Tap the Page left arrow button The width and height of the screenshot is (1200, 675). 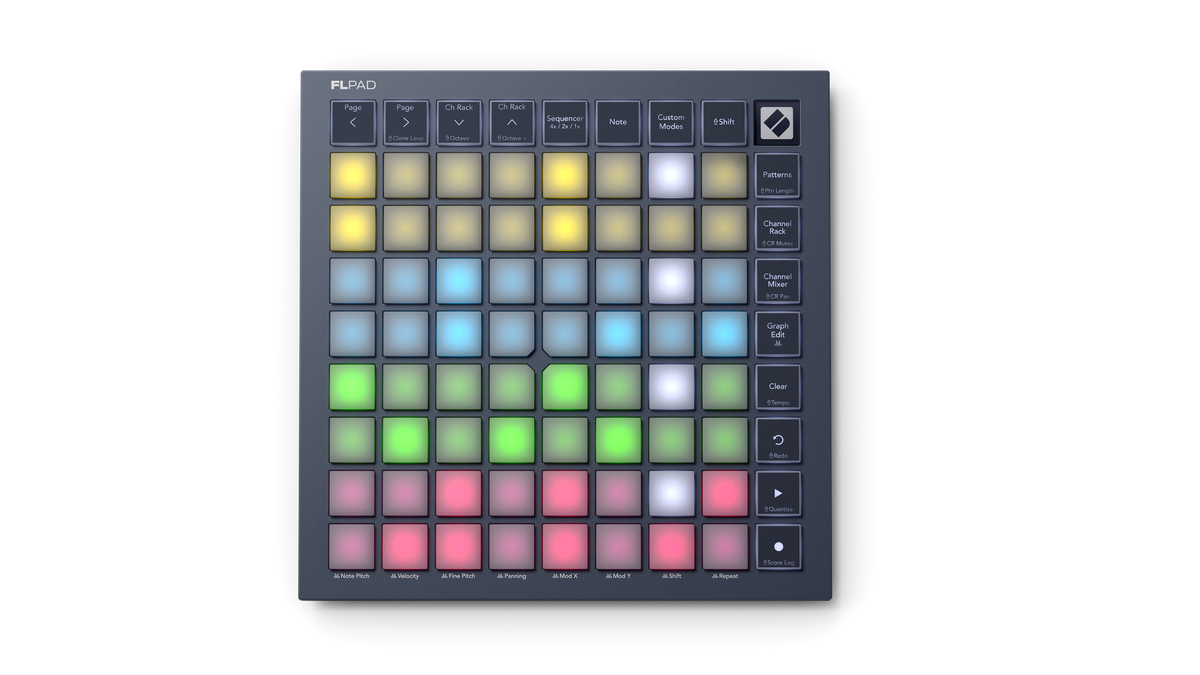(x=353, y=122)
